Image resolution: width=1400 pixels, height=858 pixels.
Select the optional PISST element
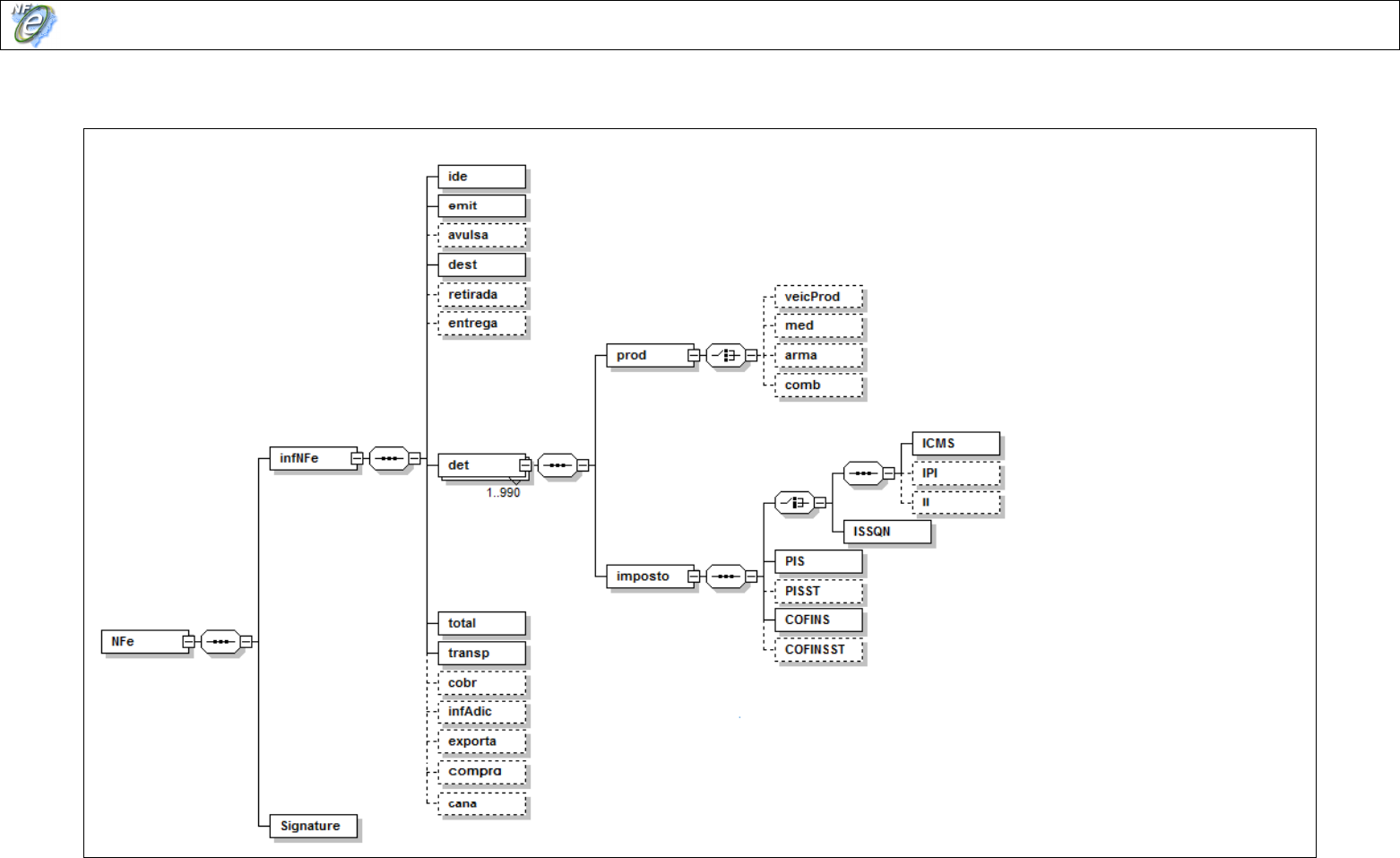819,591
